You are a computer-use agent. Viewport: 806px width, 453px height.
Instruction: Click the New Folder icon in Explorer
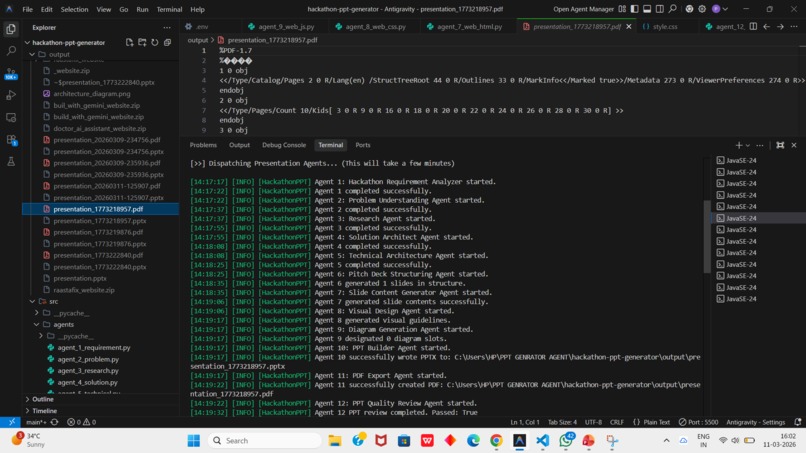(142, 42)
